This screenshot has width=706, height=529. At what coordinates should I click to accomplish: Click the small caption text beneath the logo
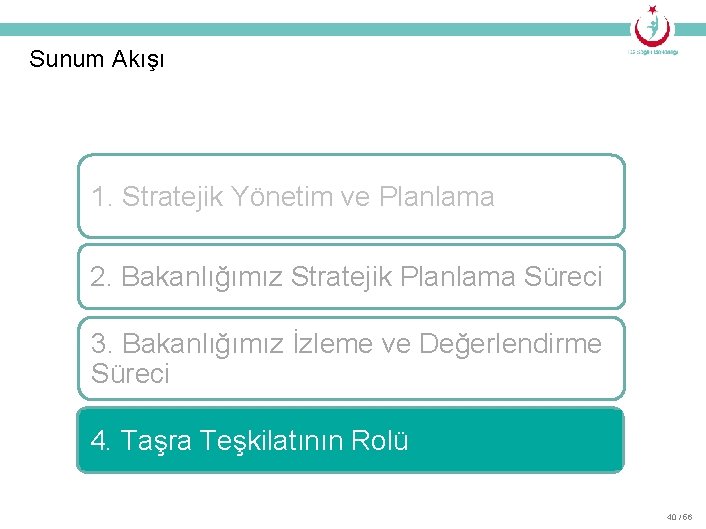[x=653, y=52]
